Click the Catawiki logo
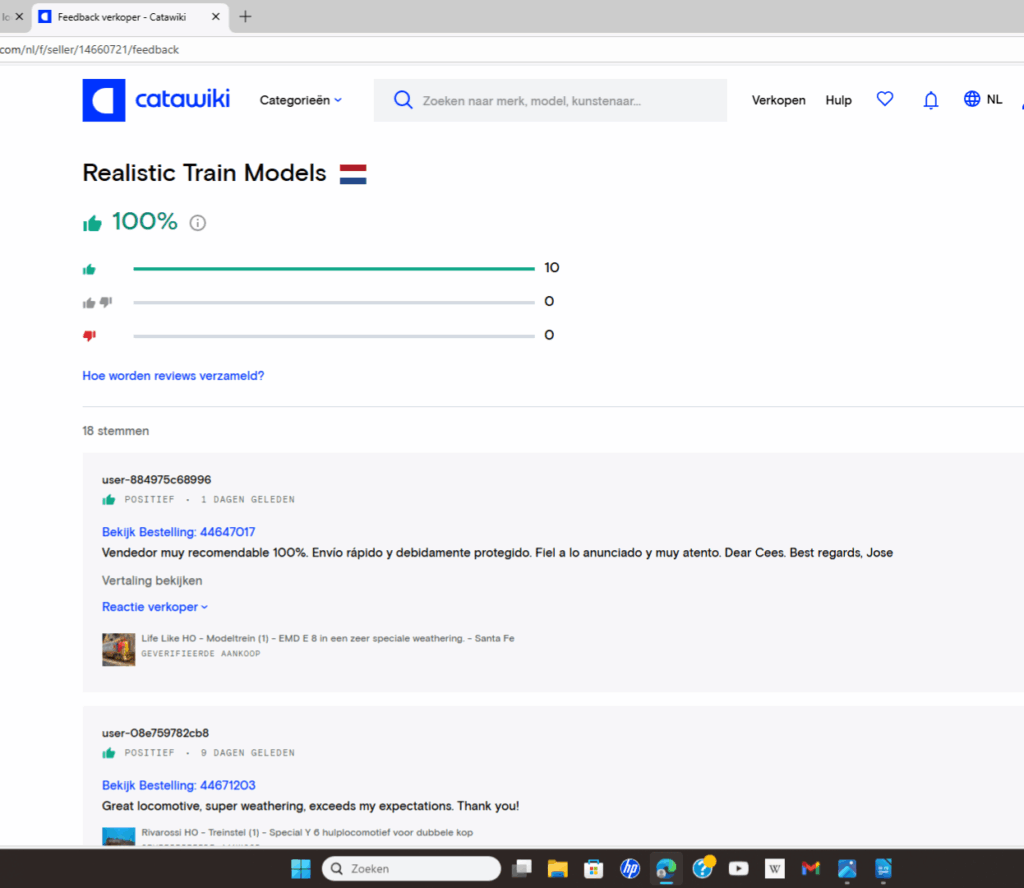The image size is (1024, 888). [x=156, y=100]
